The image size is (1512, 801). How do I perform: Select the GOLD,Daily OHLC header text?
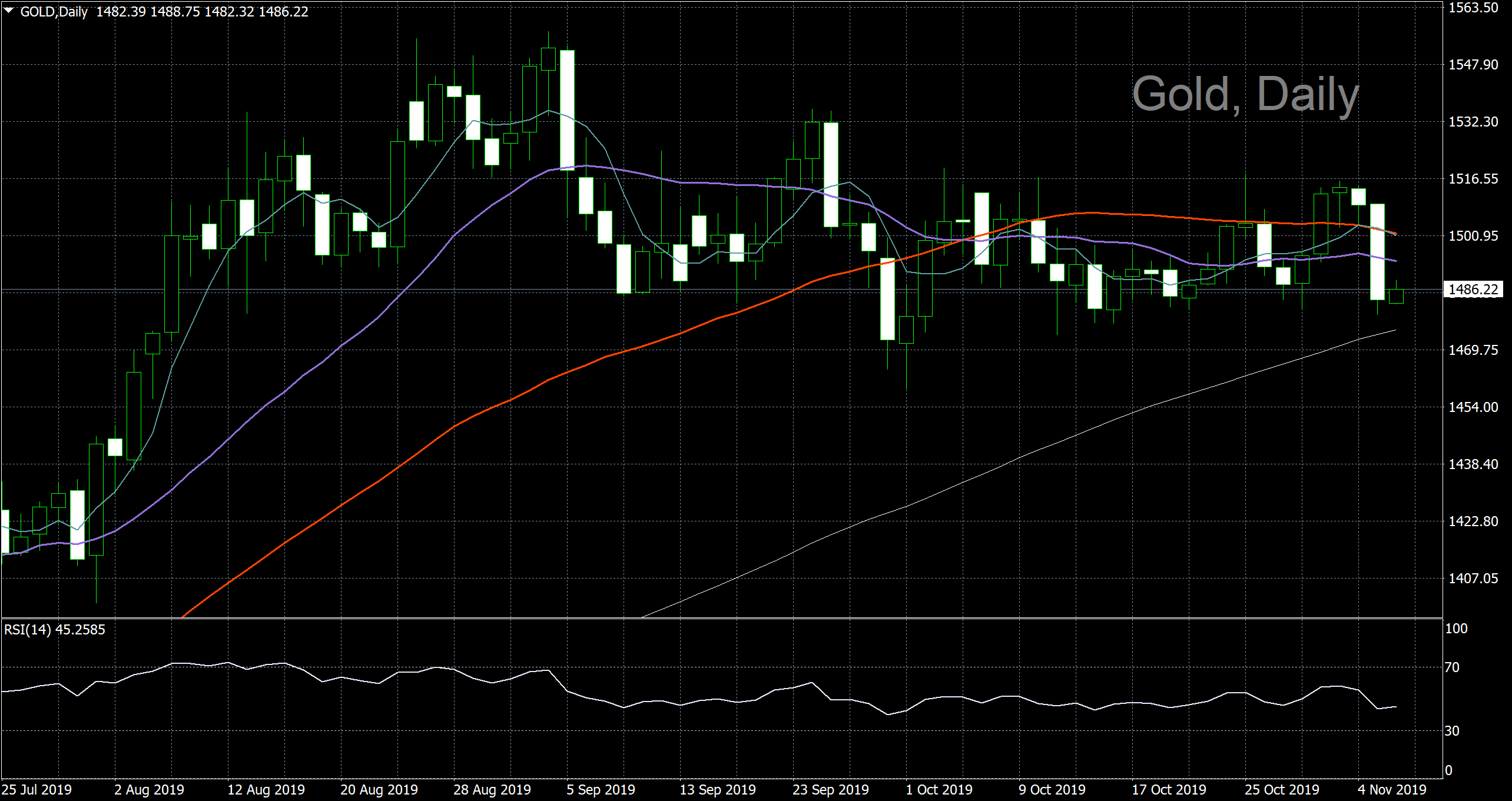click(164, 12)
